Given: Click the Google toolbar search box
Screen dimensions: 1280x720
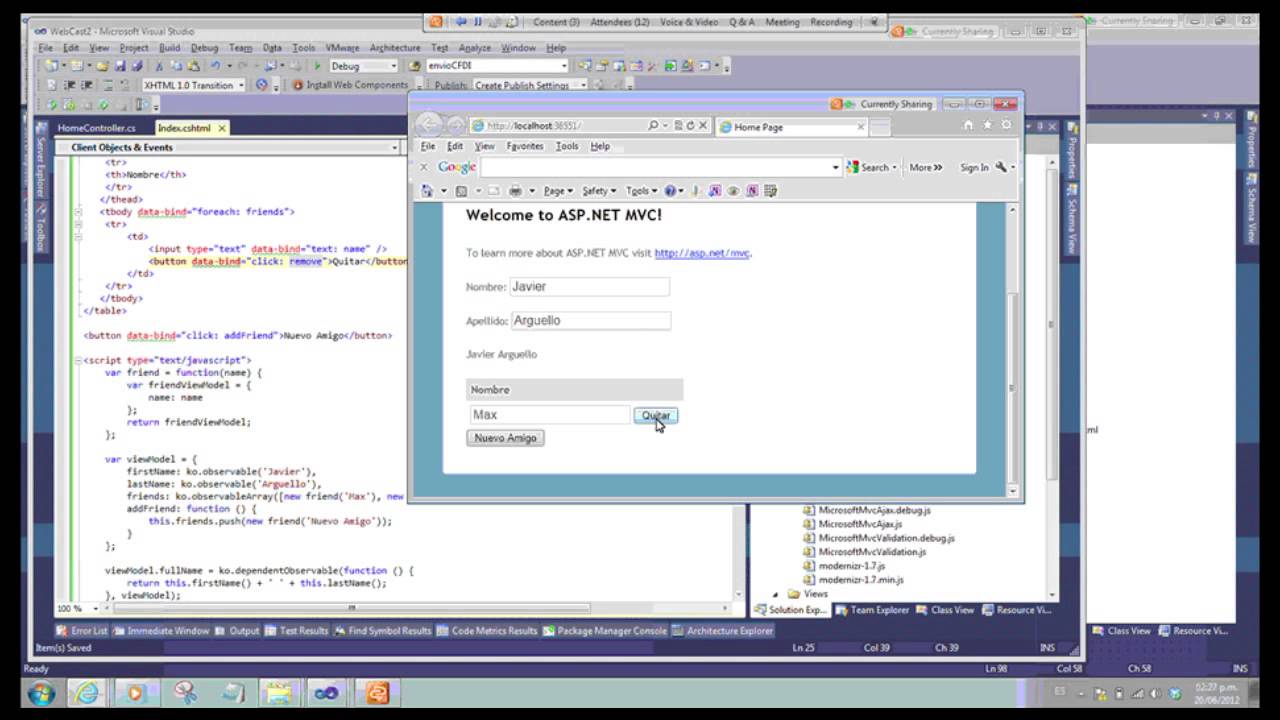Looking at the screenshot, I should [x=660, y=167].
